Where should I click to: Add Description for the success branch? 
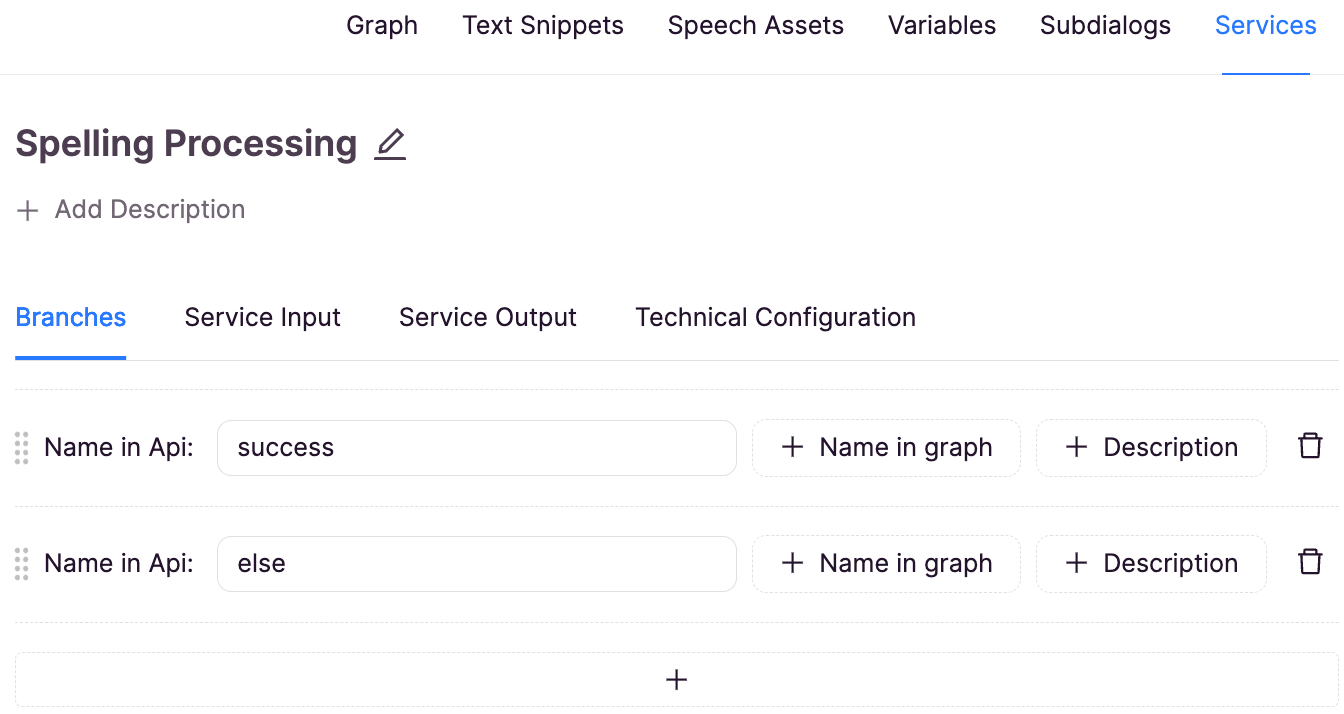tap(1151, 448)
